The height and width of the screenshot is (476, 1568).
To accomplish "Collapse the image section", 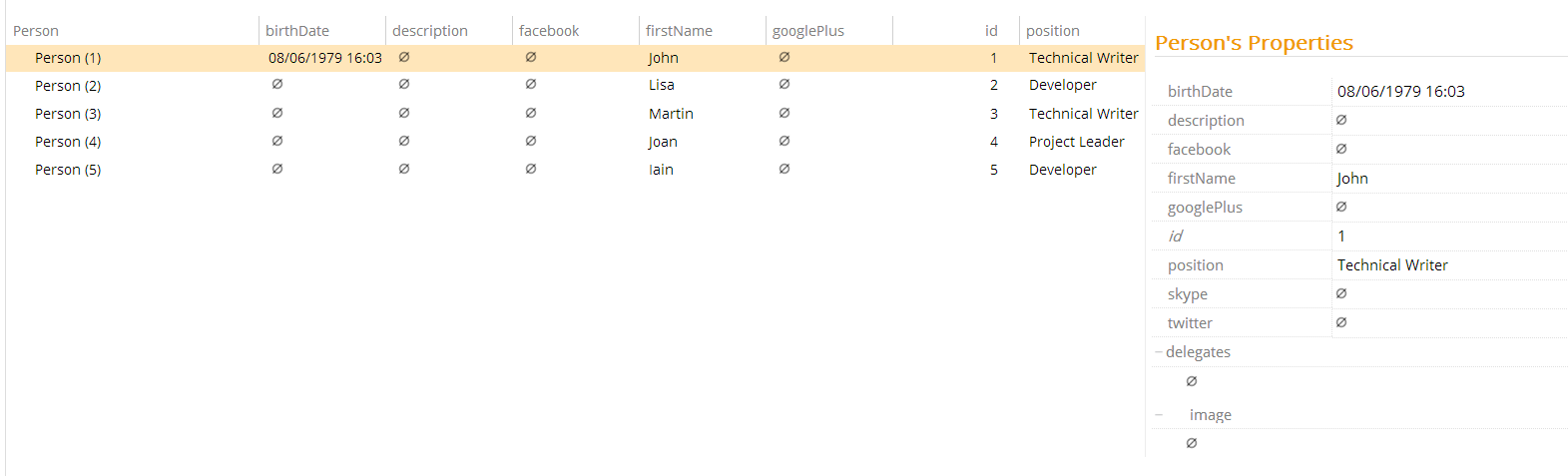I will [1159, 415].
